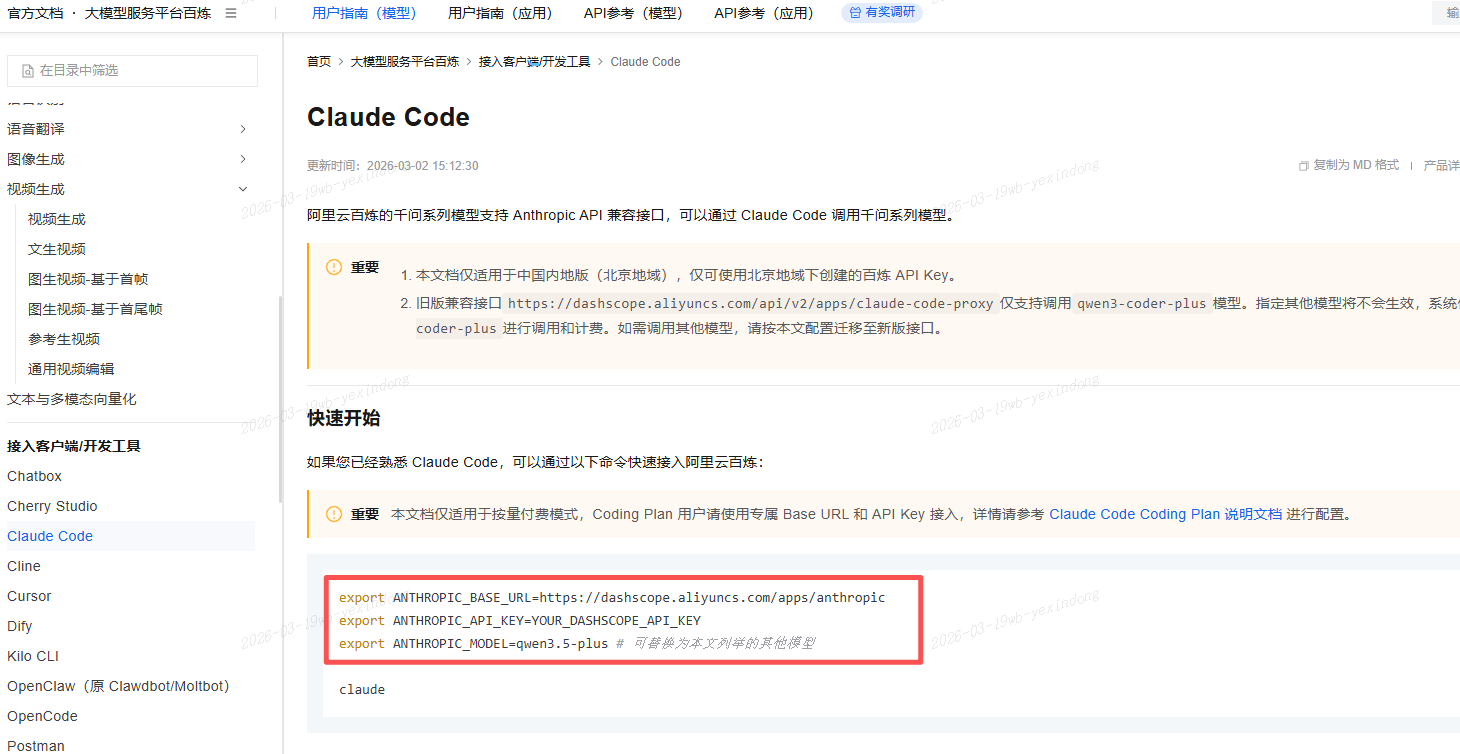This screenshot has height=754, width=1460.
Task: Click the ANTHROPIC_MODEL export line
Action: tap(577, 644)
